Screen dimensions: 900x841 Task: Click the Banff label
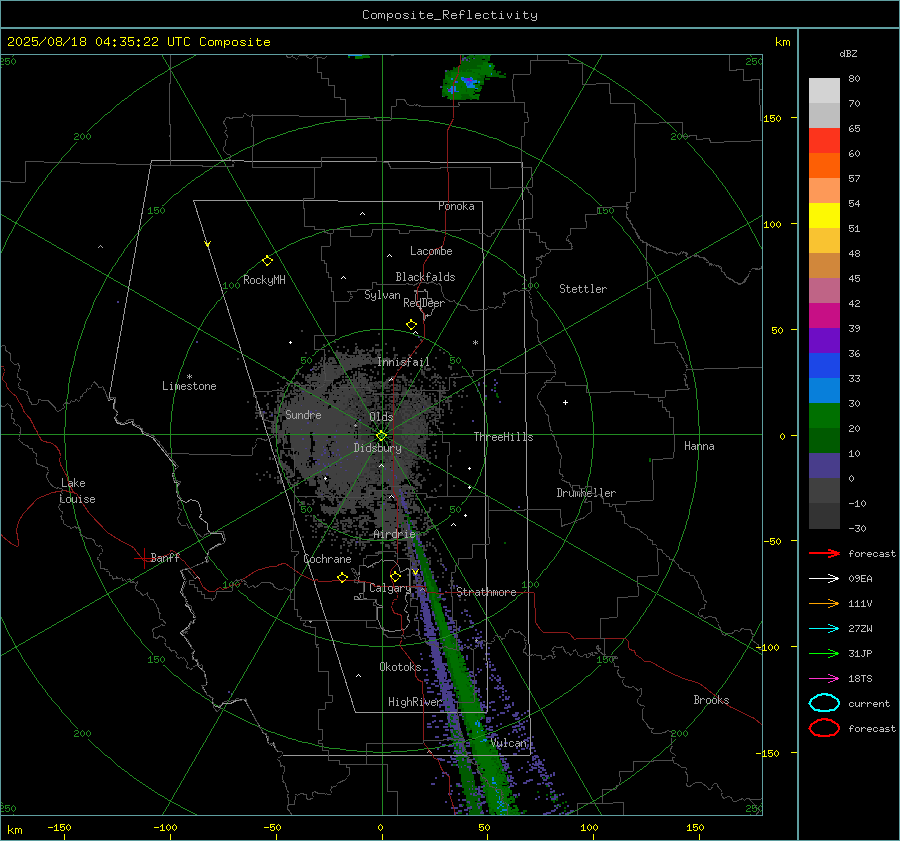click(165, 557)
